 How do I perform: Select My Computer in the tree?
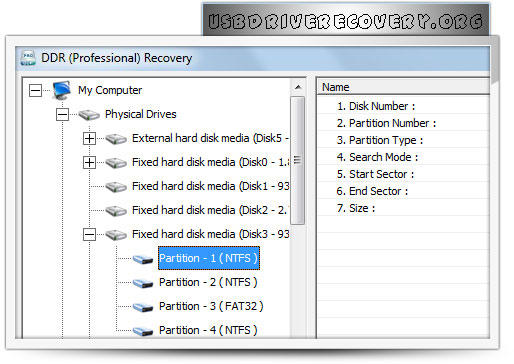(110, 90)
